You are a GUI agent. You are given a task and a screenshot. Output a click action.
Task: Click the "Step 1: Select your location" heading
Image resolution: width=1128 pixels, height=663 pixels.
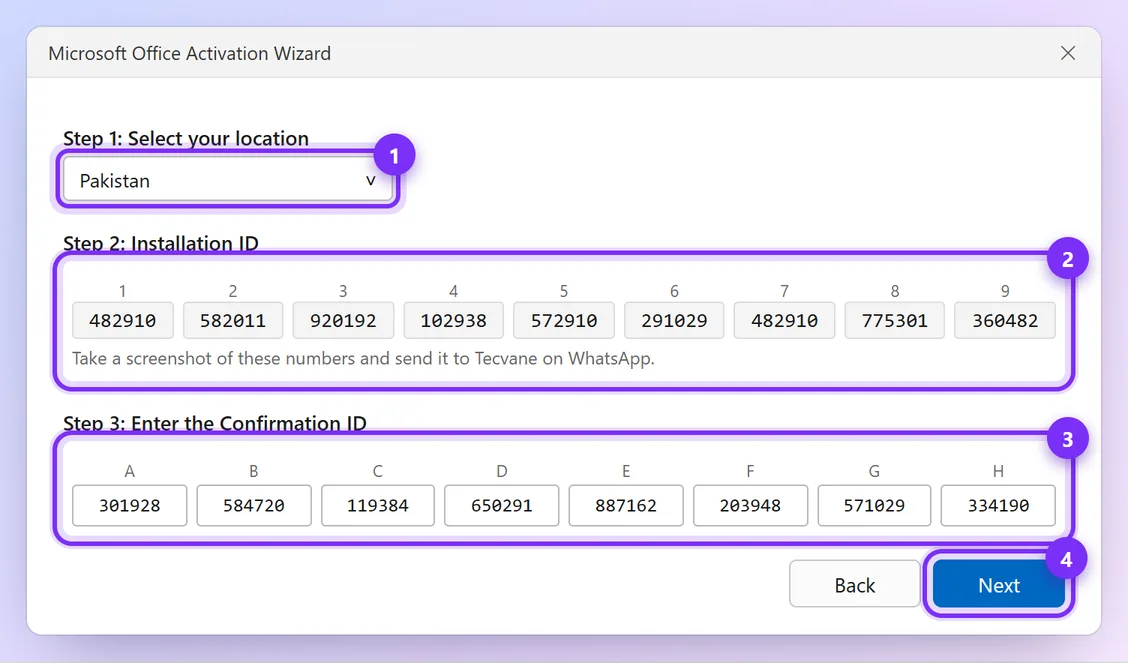(186, 138)
